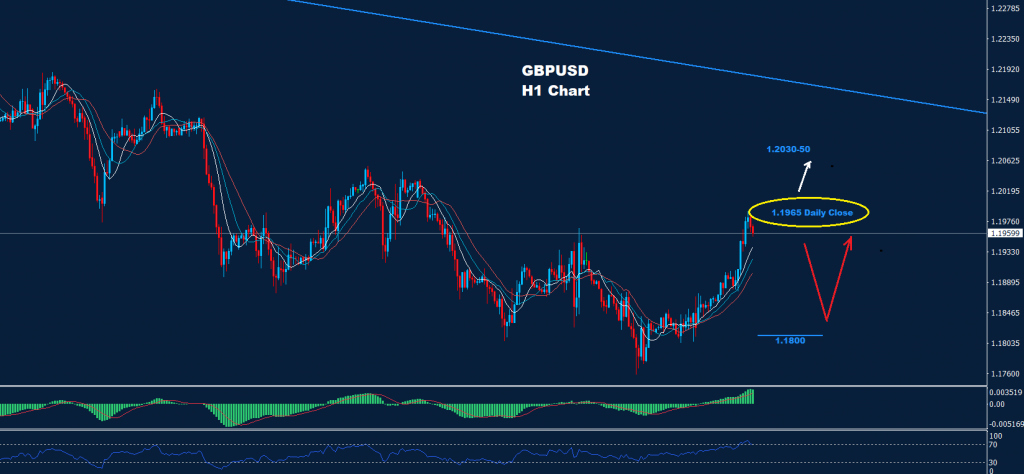This screenshot has height=474, width=1024.
Task: Click the GBPUSD chart title text
Action: pos(554,70)
